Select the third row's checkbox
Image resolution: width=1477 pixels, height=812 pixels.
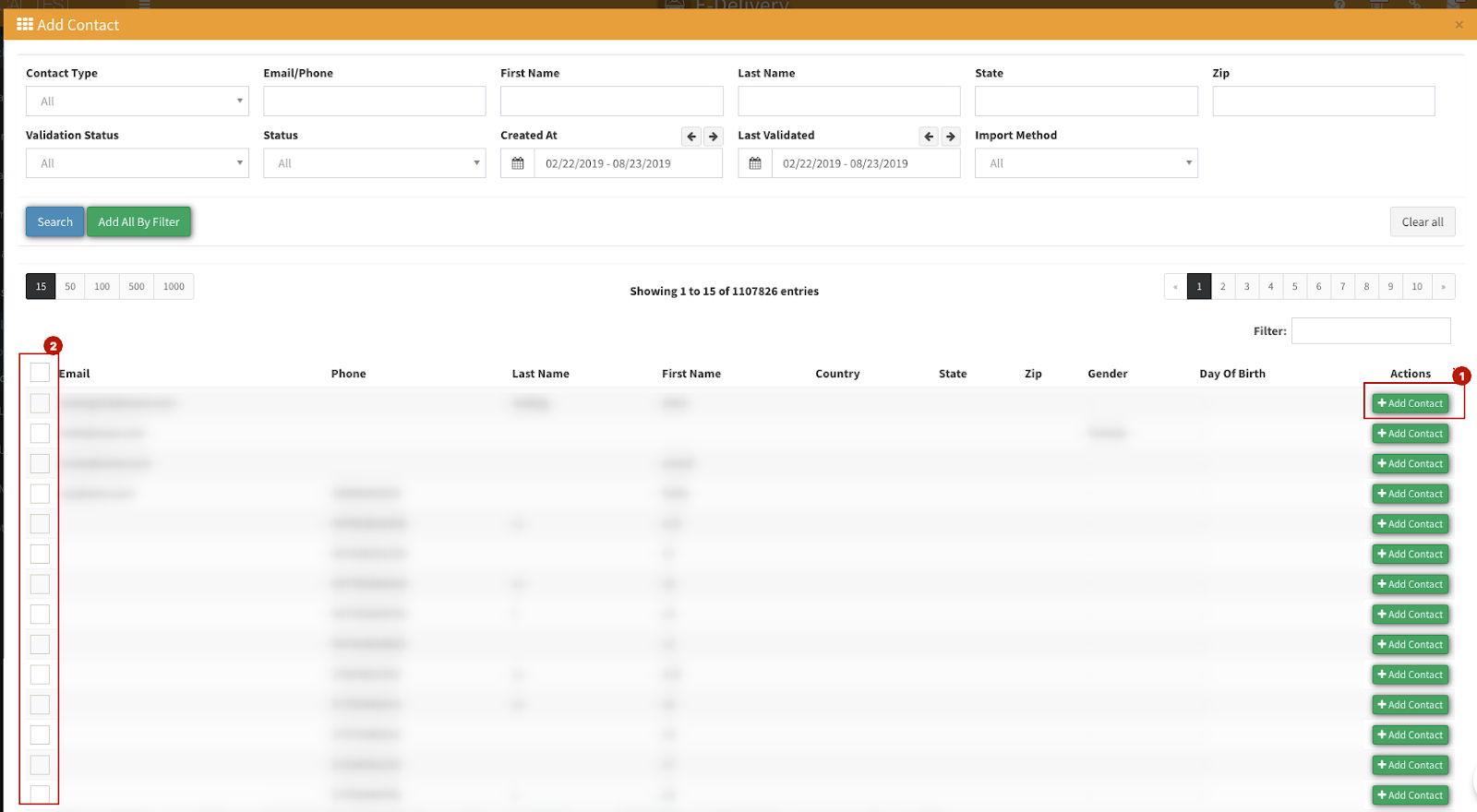40,463
